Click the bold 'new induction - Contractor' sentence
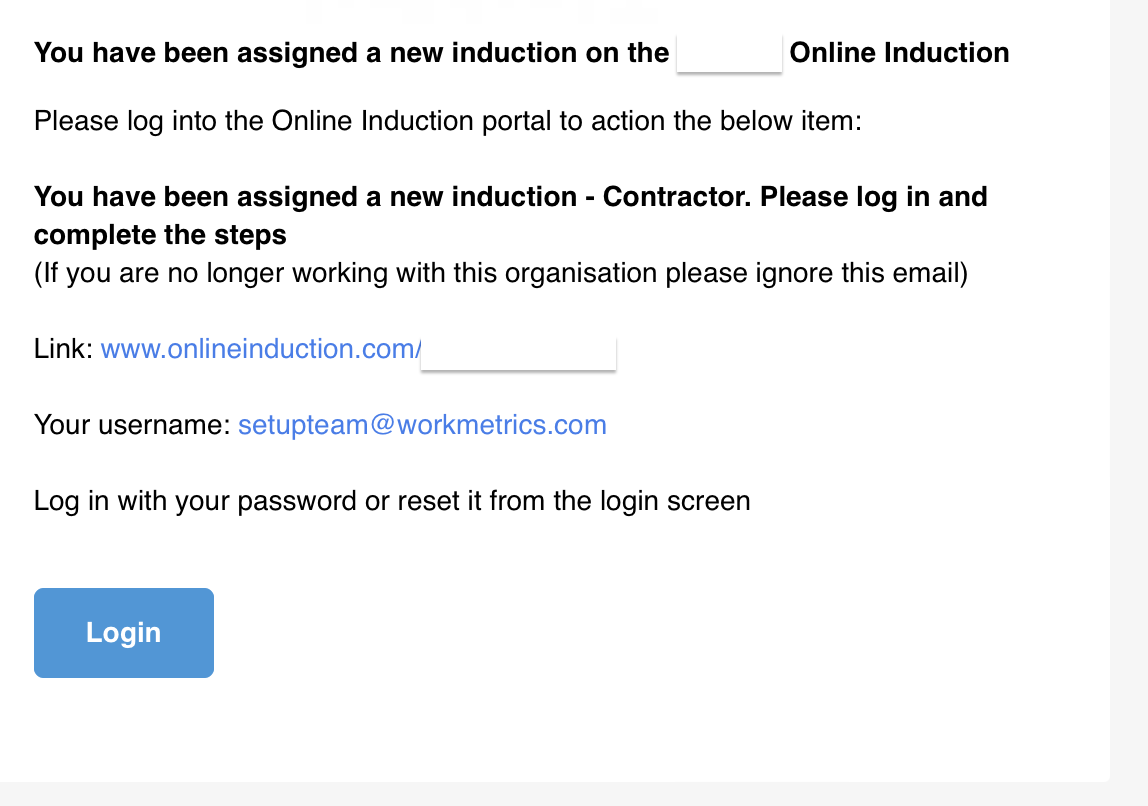The height and width of the screenshot is (806, 1148). point(510,197)
